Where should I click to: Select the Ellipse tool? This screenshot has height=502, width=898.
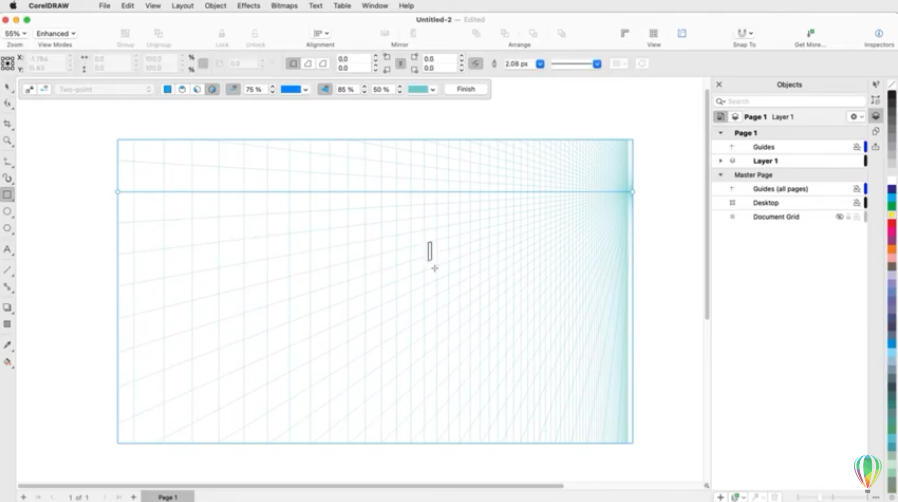pos(7,212)
